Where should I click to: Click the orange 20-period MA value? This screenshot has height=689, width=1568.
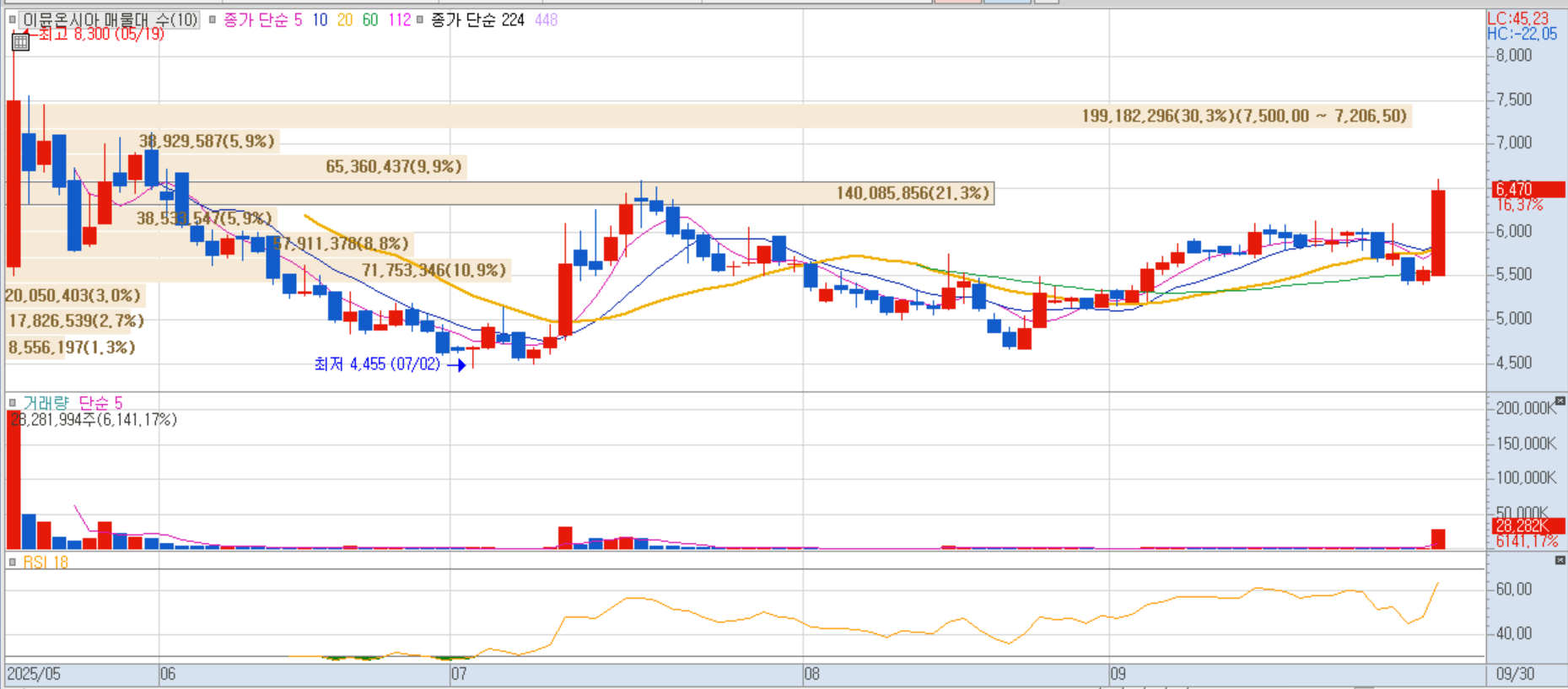[345, 19]
